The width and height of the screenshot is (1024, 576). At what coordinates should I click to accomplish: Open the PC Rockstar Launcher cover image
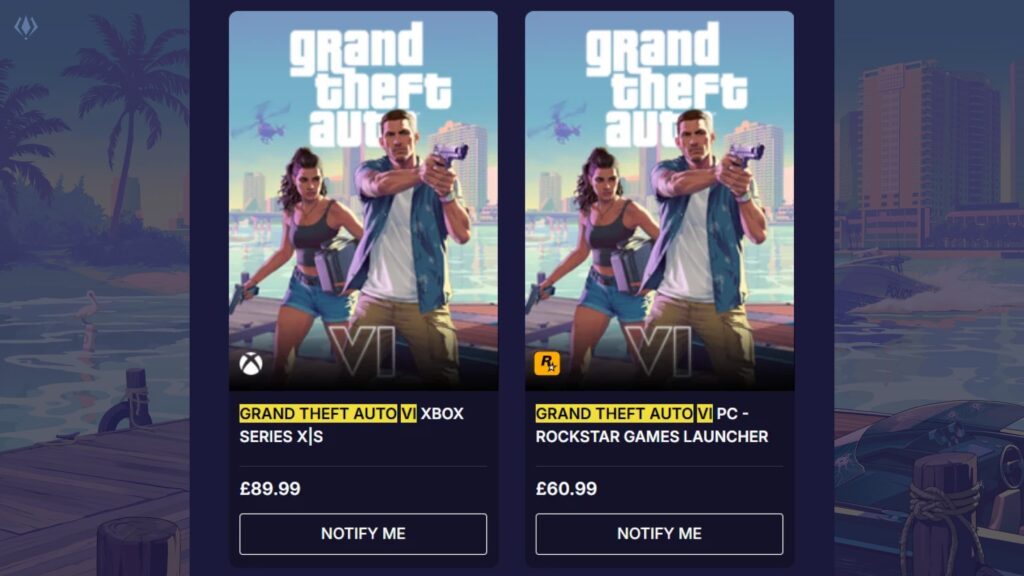[660, 200]
